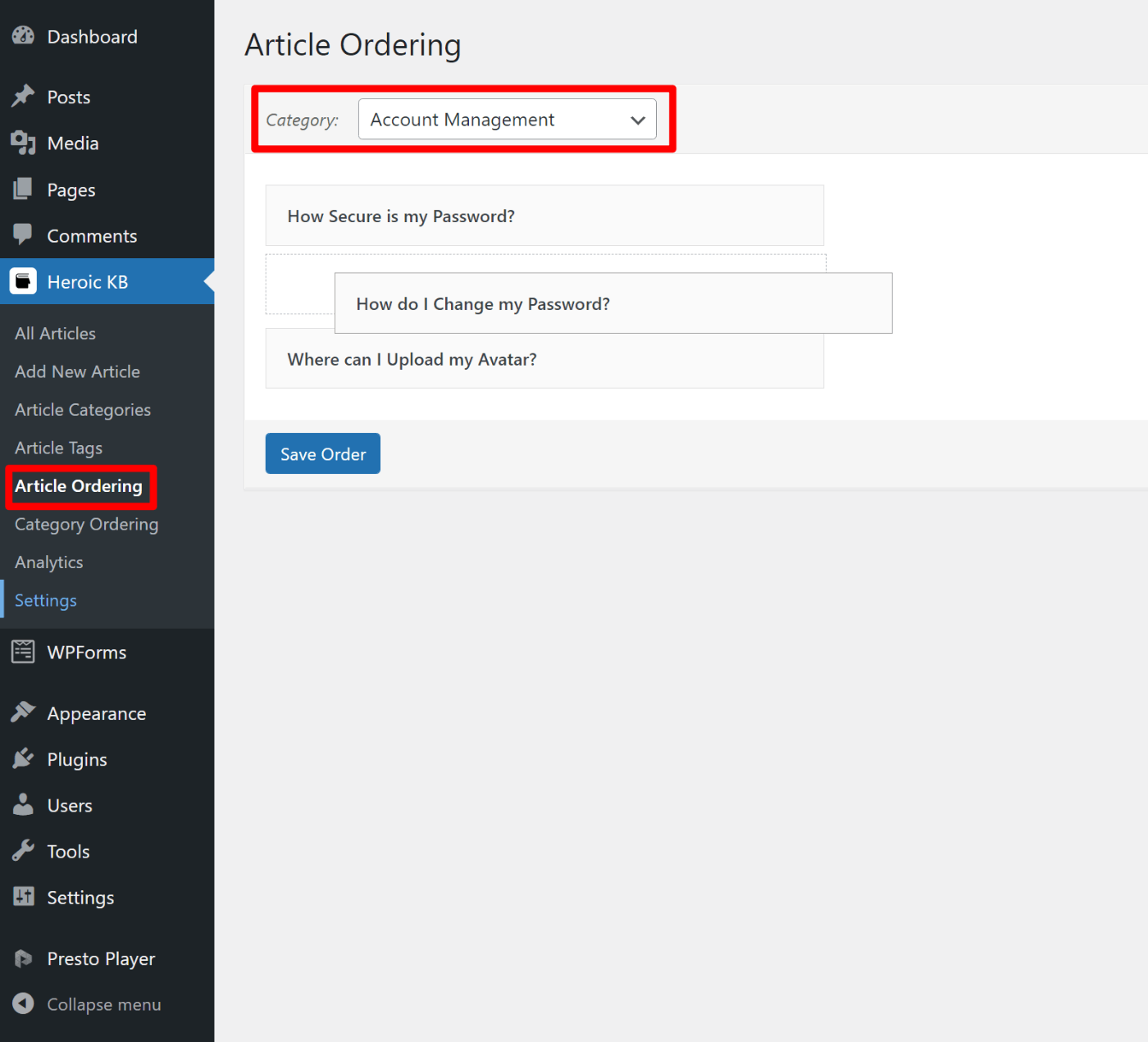Click the 'Category:' label text
Image resolution: width=1148 pixels, height=1042 pixels.
(x=302, y=121)
